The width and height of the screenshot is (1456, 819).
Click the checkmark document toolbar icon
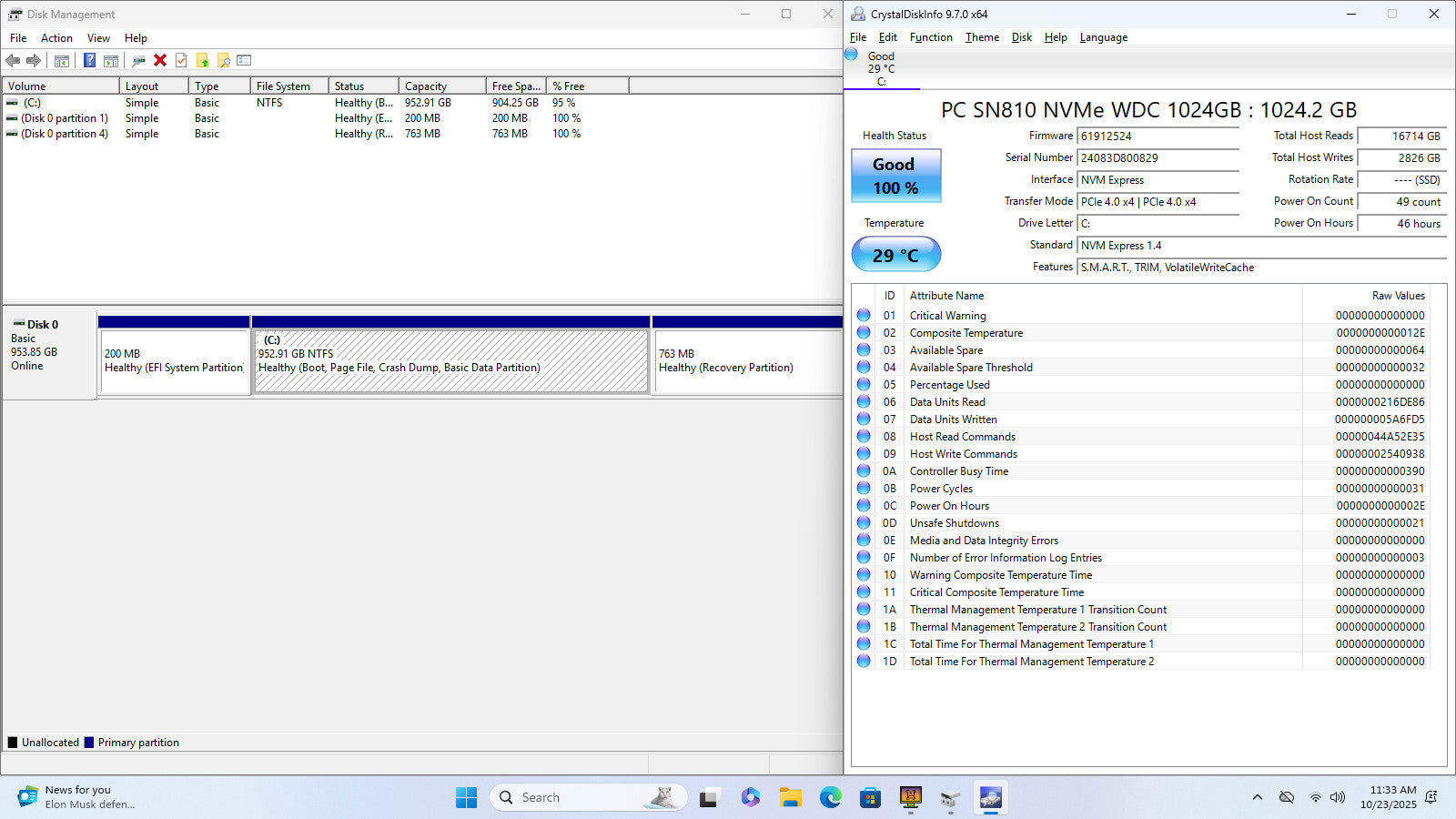click(181, 60)
